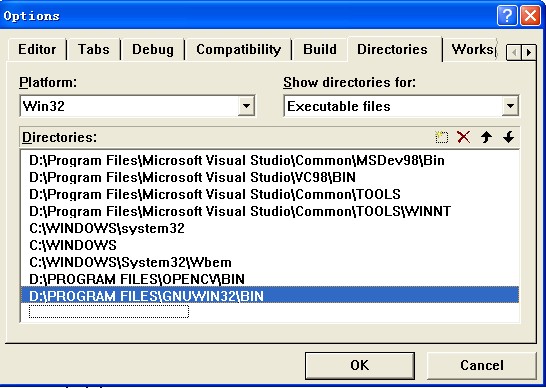Open the Platform dropdown arrow
Image resolution: width=546 pixels, height=388 pixels.
tap(246, 106)
